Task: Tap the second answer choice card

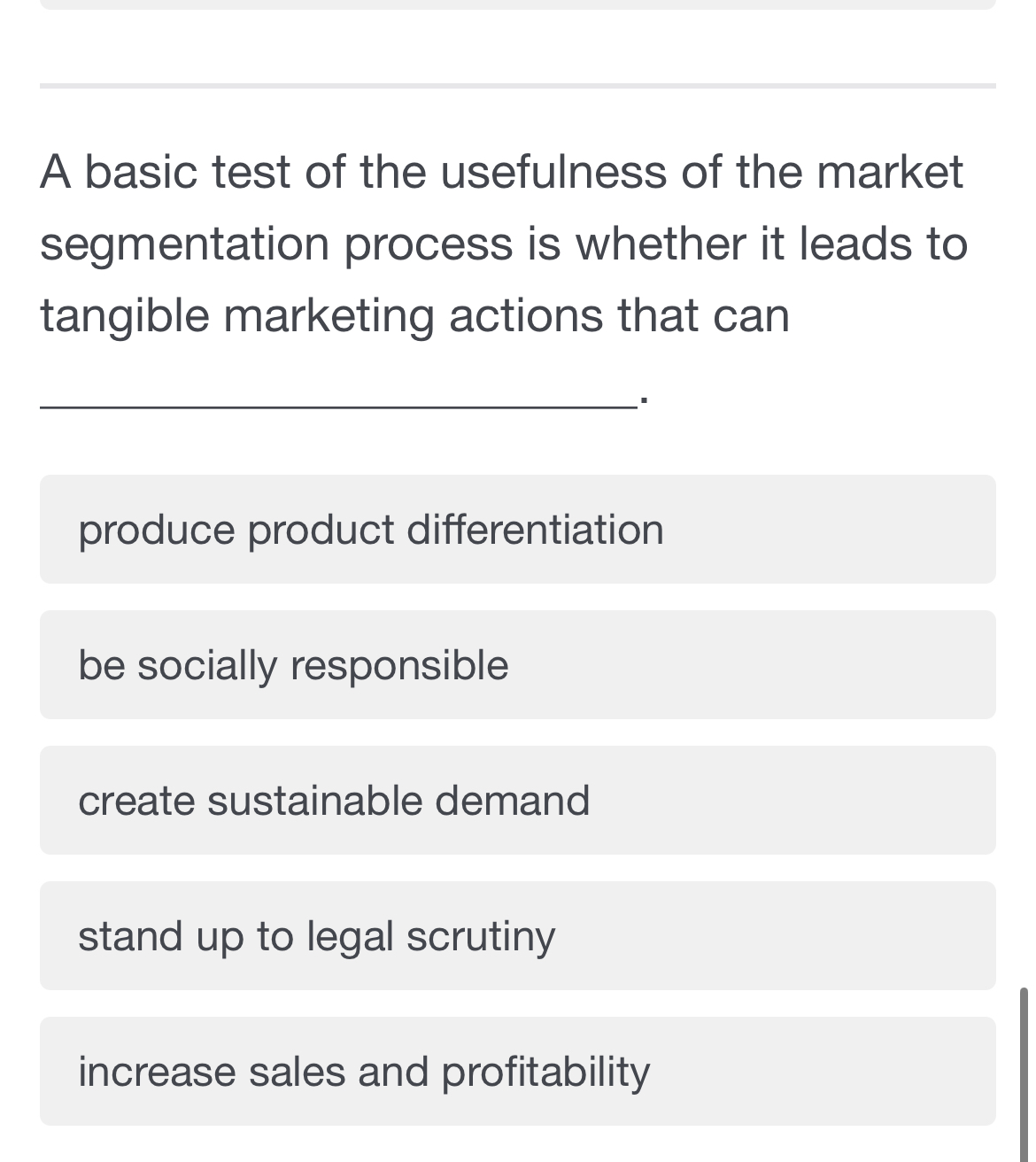Action: click(518, 665)
